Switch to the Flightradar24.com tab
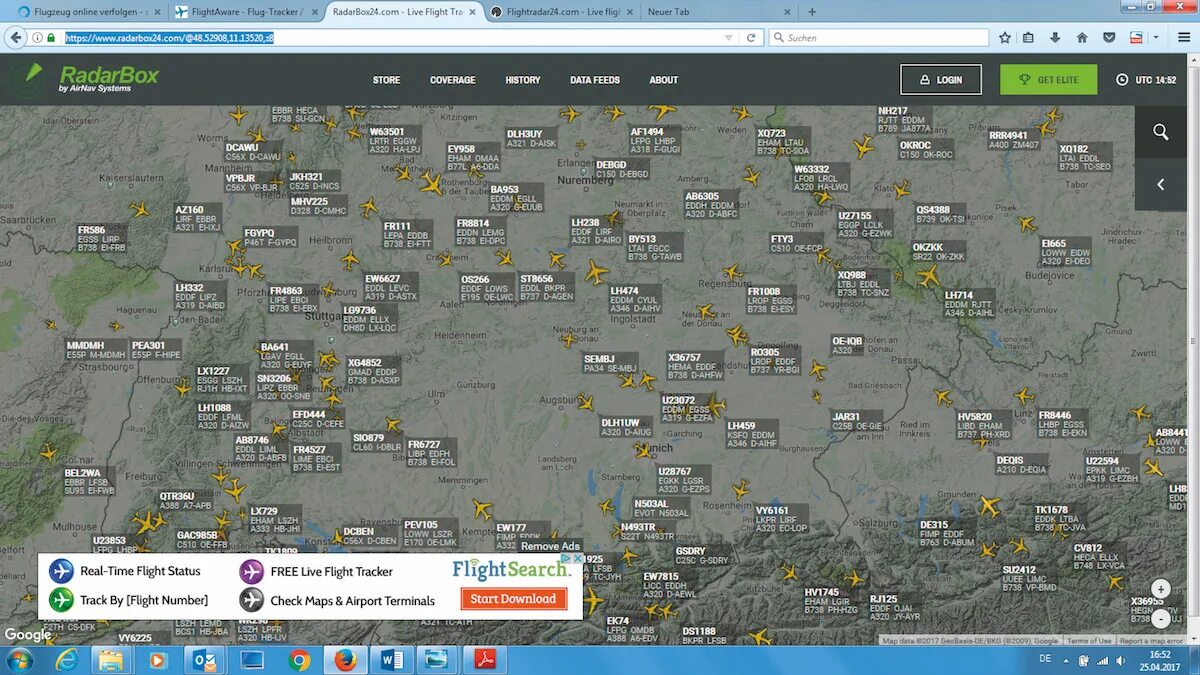Viewport: 1200px width, 675px height. (561, 12)
